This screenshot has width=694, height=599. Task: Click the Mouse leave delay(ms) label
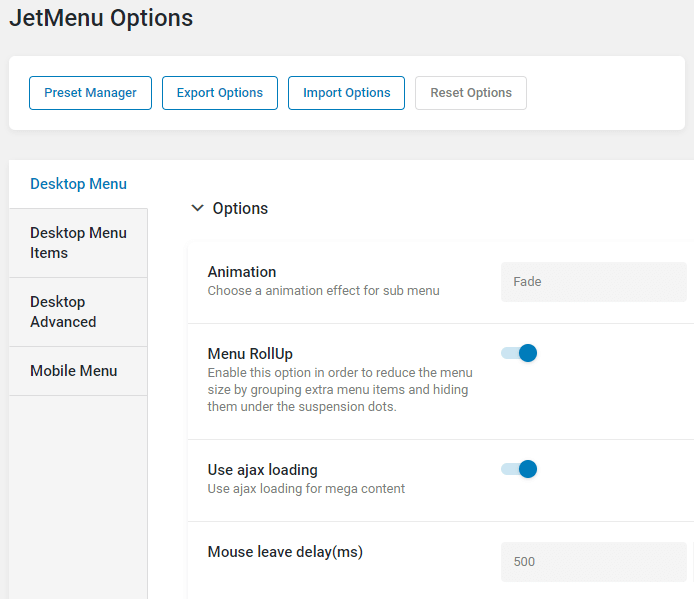coord(285,552)
